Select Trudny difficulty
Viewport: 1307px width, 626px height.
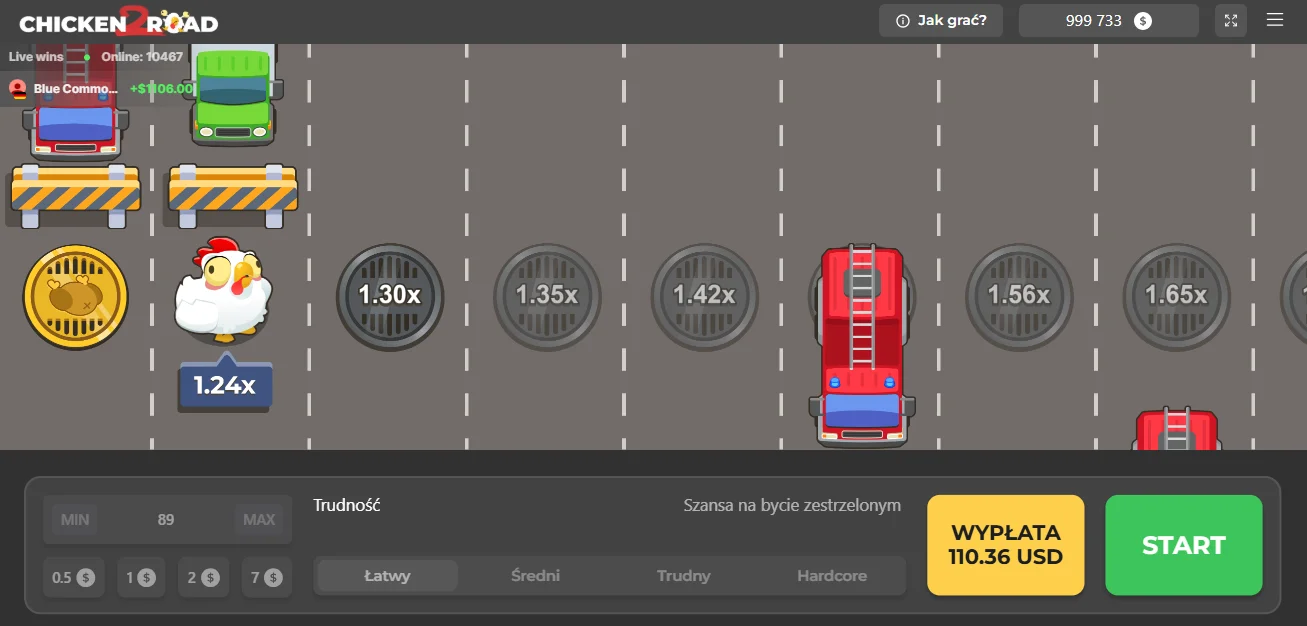[684, 576]
